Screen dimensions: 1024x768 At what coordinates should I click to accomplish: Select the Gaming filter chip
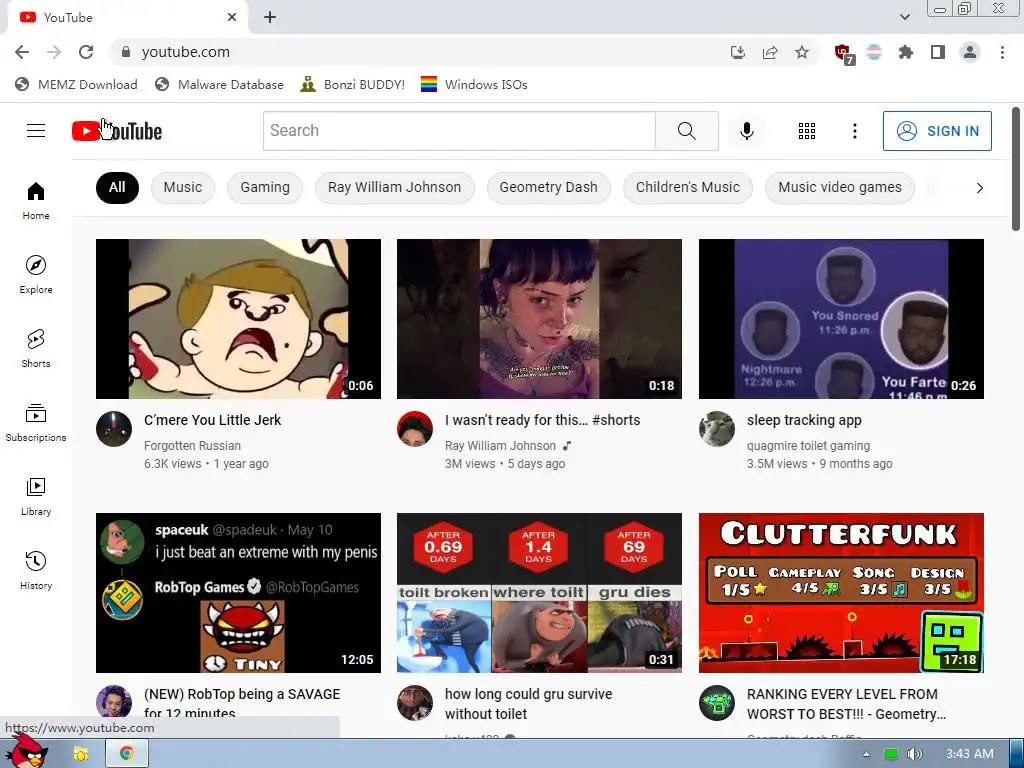tap(264, 188)
